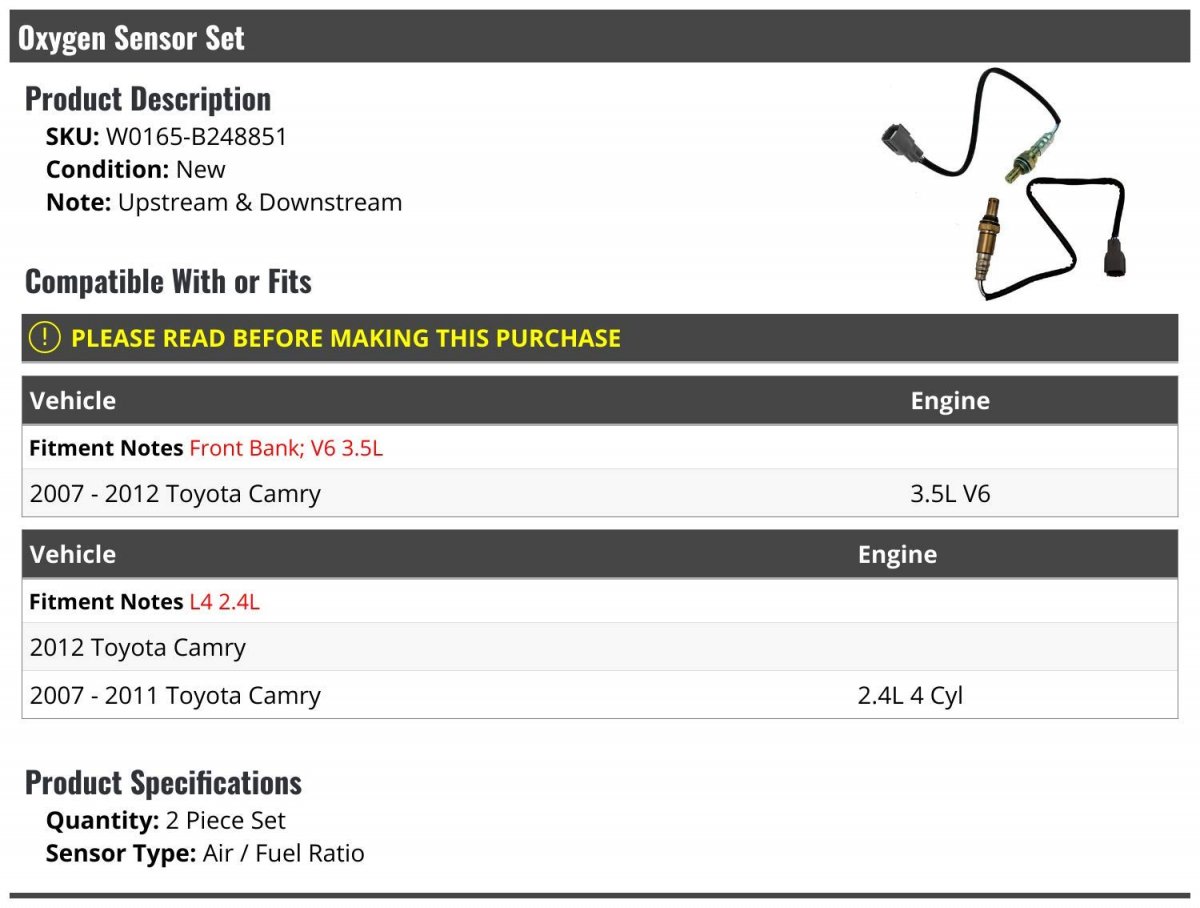This screenshot has width=1200, height=908.
Task: Click the red L4 2.4L fitment note
Action: (x=224, y=602)
